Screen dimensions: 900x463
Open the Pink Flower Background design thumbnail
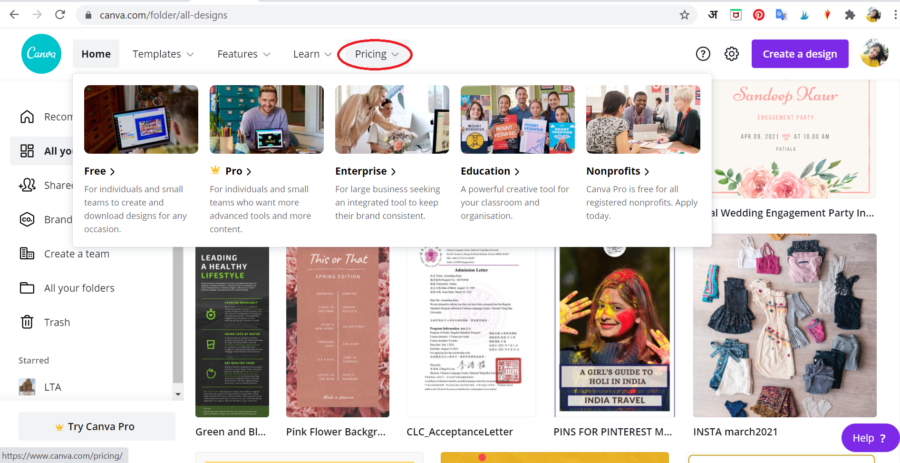[337, 330]
